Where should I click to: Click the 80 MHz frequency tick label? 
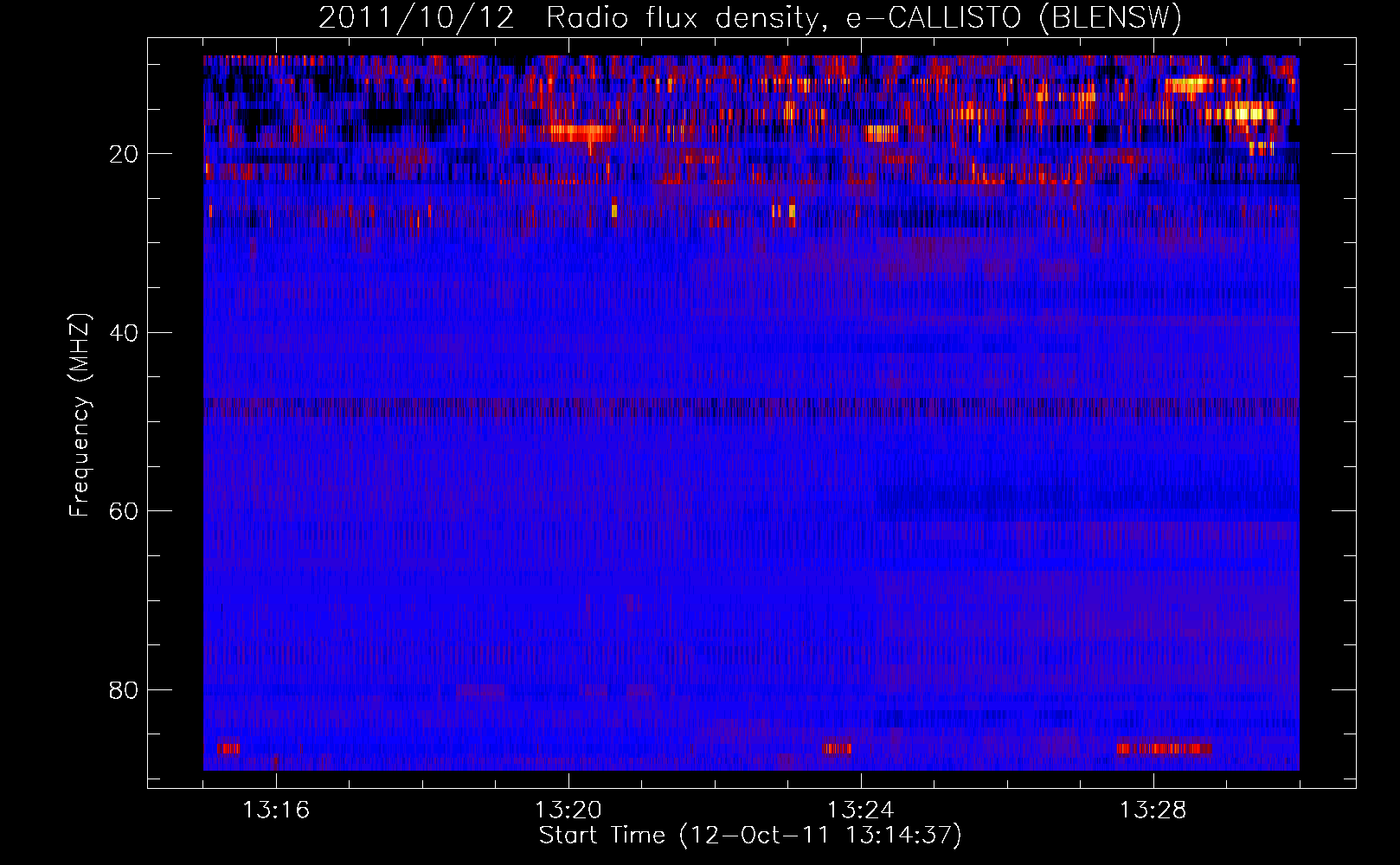pyautogui.click(x=124, y=690)
